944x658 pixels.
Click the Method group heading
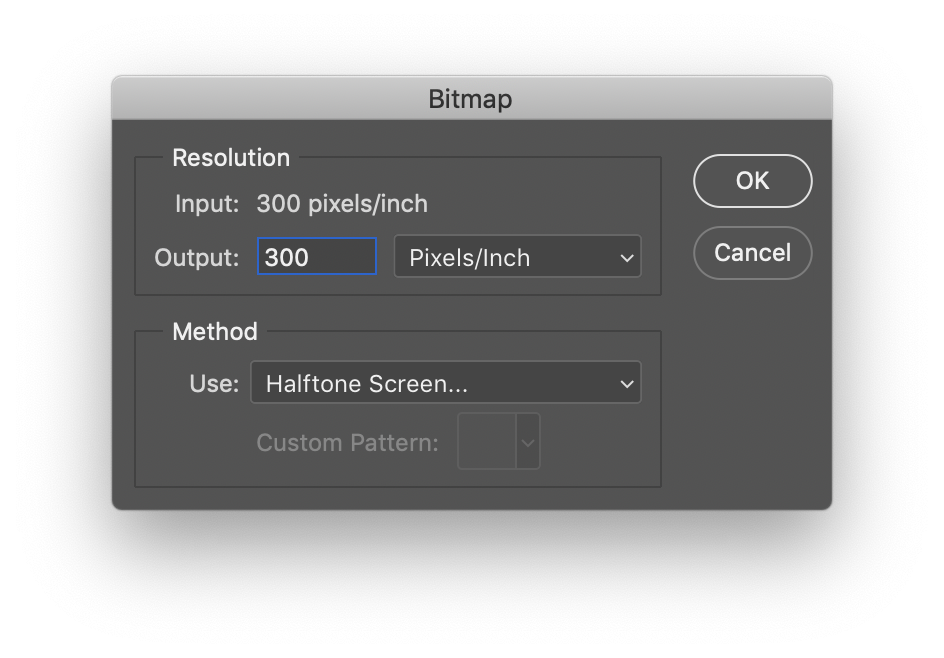(x=215, y=332)
